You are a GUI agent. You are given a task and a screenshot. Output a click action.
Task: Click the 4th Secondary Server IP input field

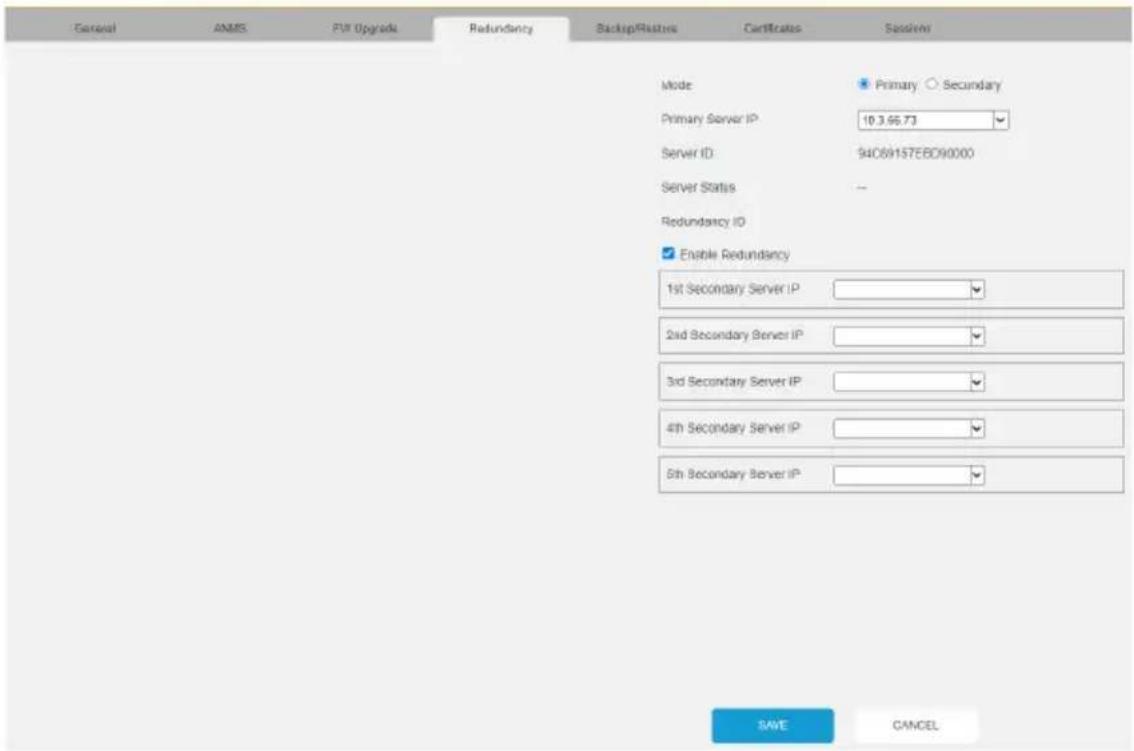(902, 428)
